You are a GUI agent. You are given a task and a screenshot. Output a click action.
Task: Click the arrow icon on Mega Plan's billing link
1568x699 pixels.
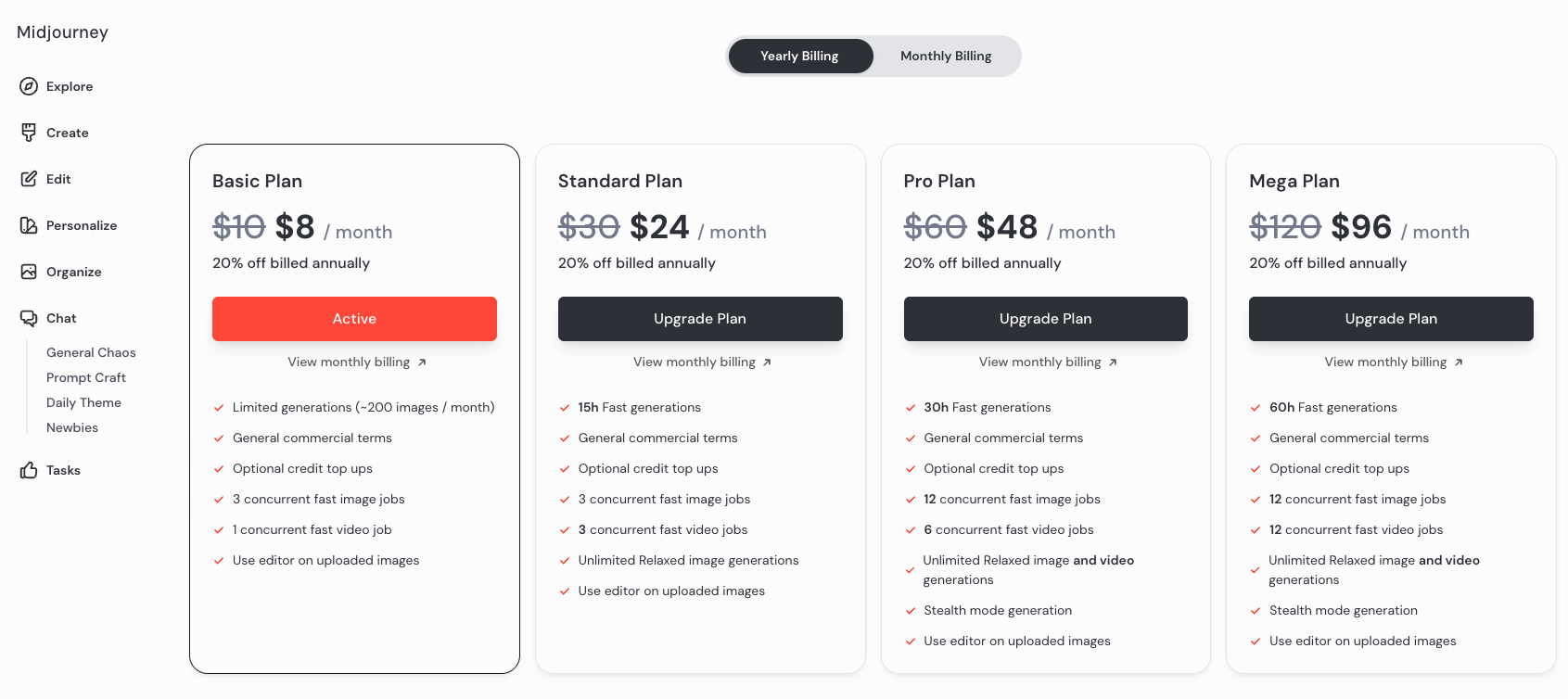tap(1458, 362)
